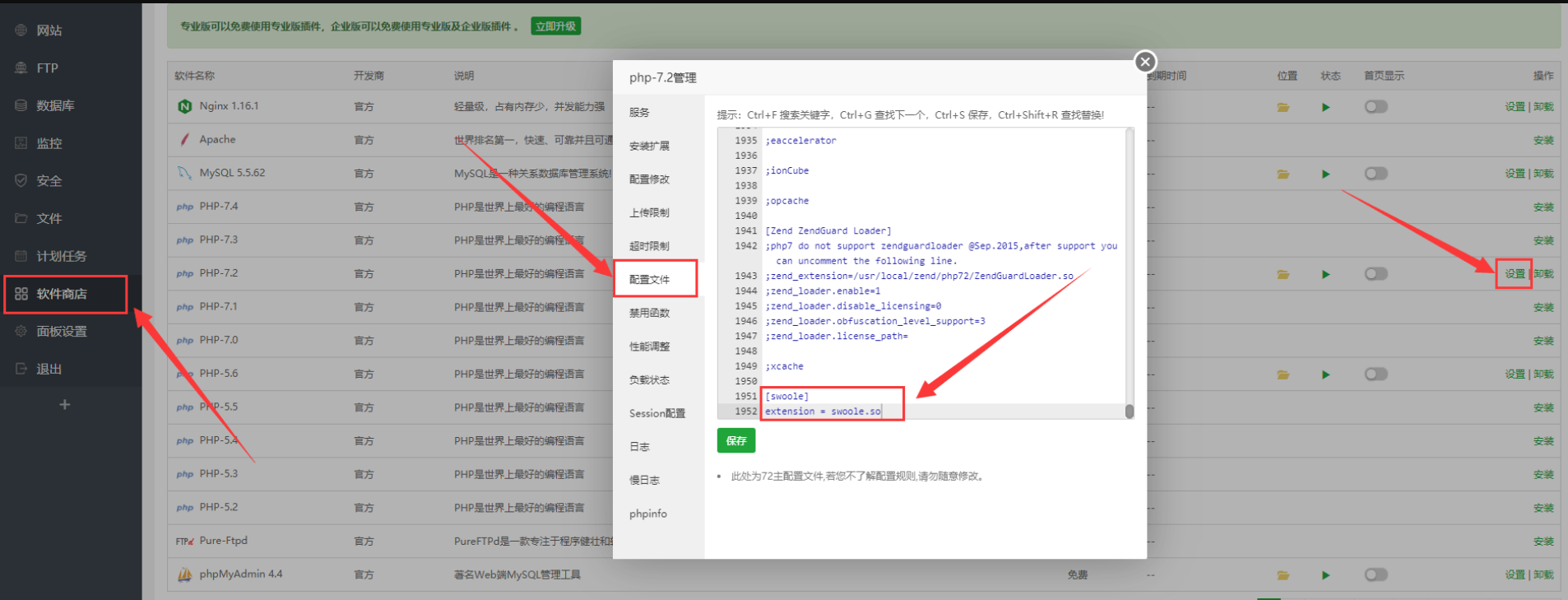
Task: Click the plus icon below 退出
Action: coord(65,405)
